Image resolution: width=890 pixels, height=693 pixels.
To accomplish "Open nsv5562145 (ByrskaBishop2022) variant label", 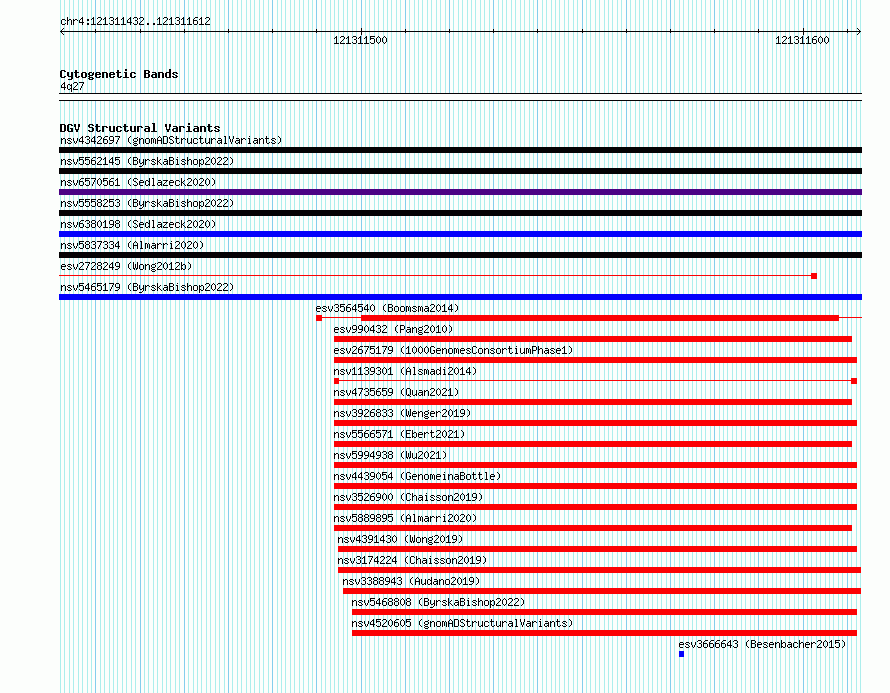I will 147,161.
